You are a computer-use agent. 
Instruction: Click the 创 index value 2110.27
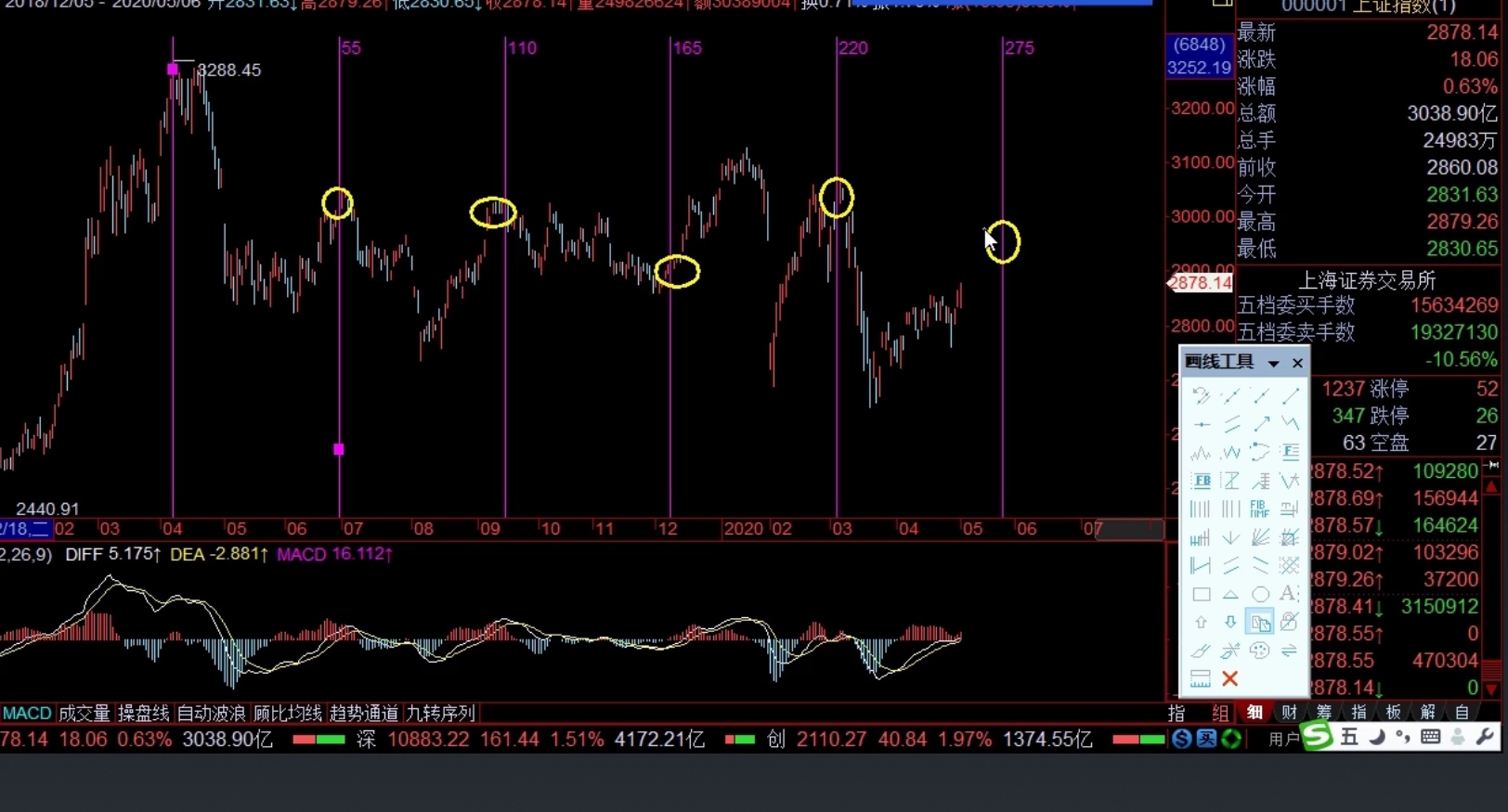pos(831,740)
